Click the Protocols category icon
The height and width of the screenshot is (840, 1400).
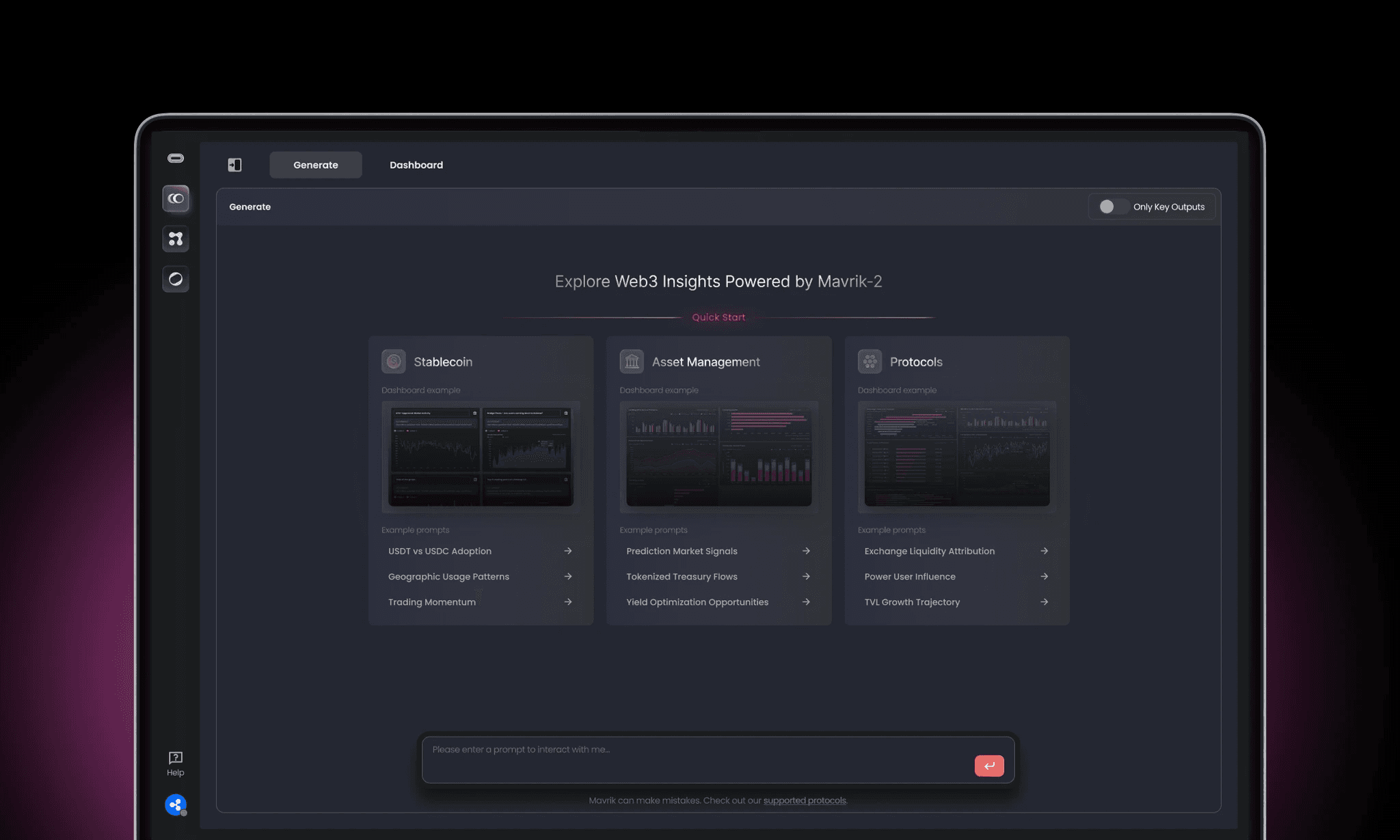(870, 362)
